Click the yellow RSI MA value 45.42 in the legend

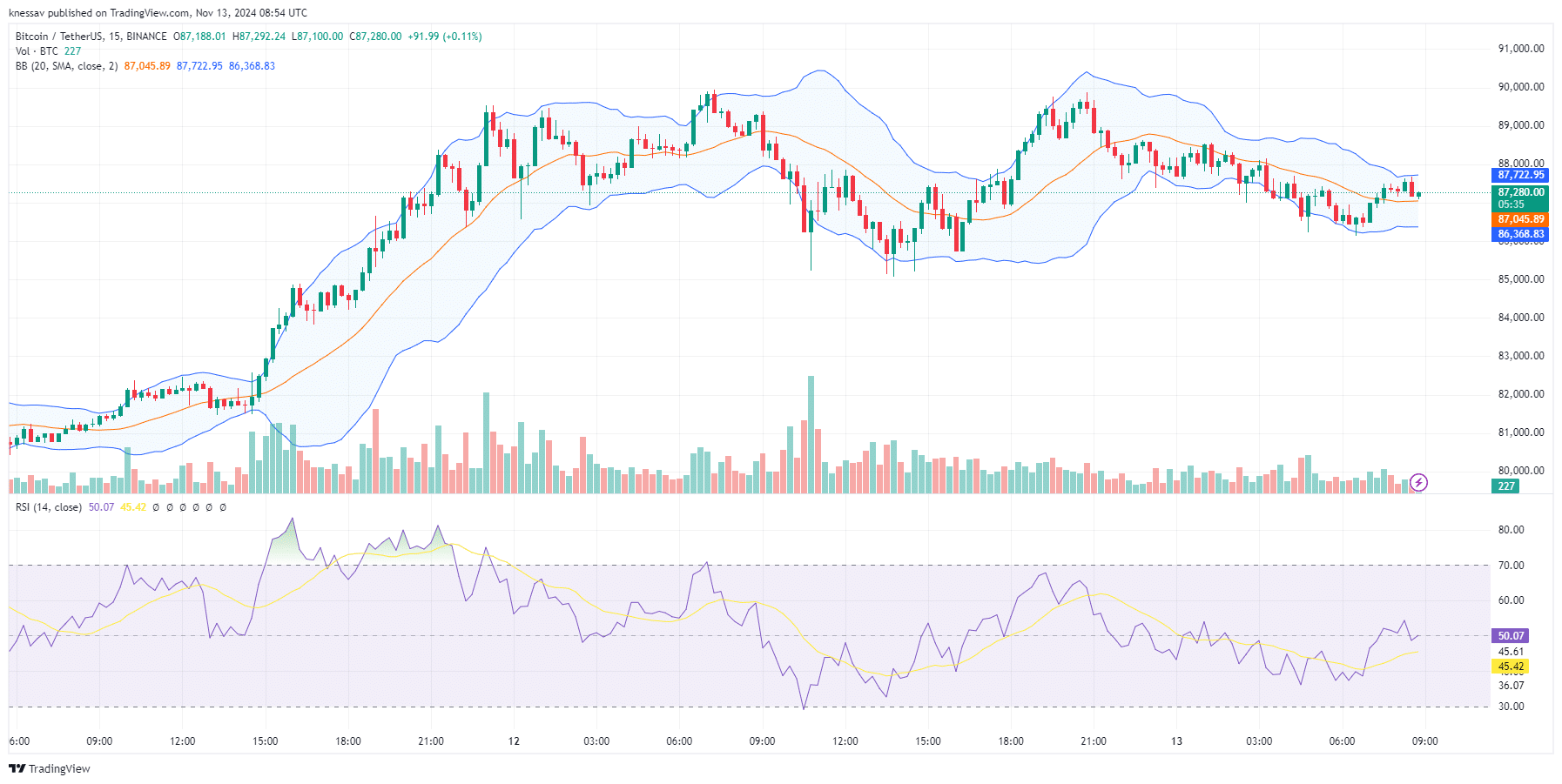133,507
